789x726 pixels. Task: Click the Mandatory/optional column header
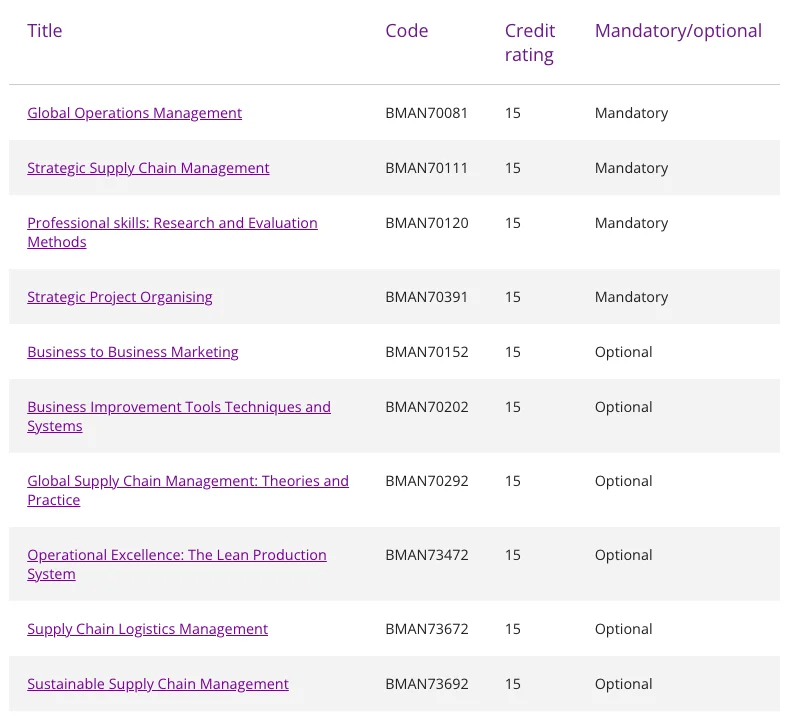[678, 31]
